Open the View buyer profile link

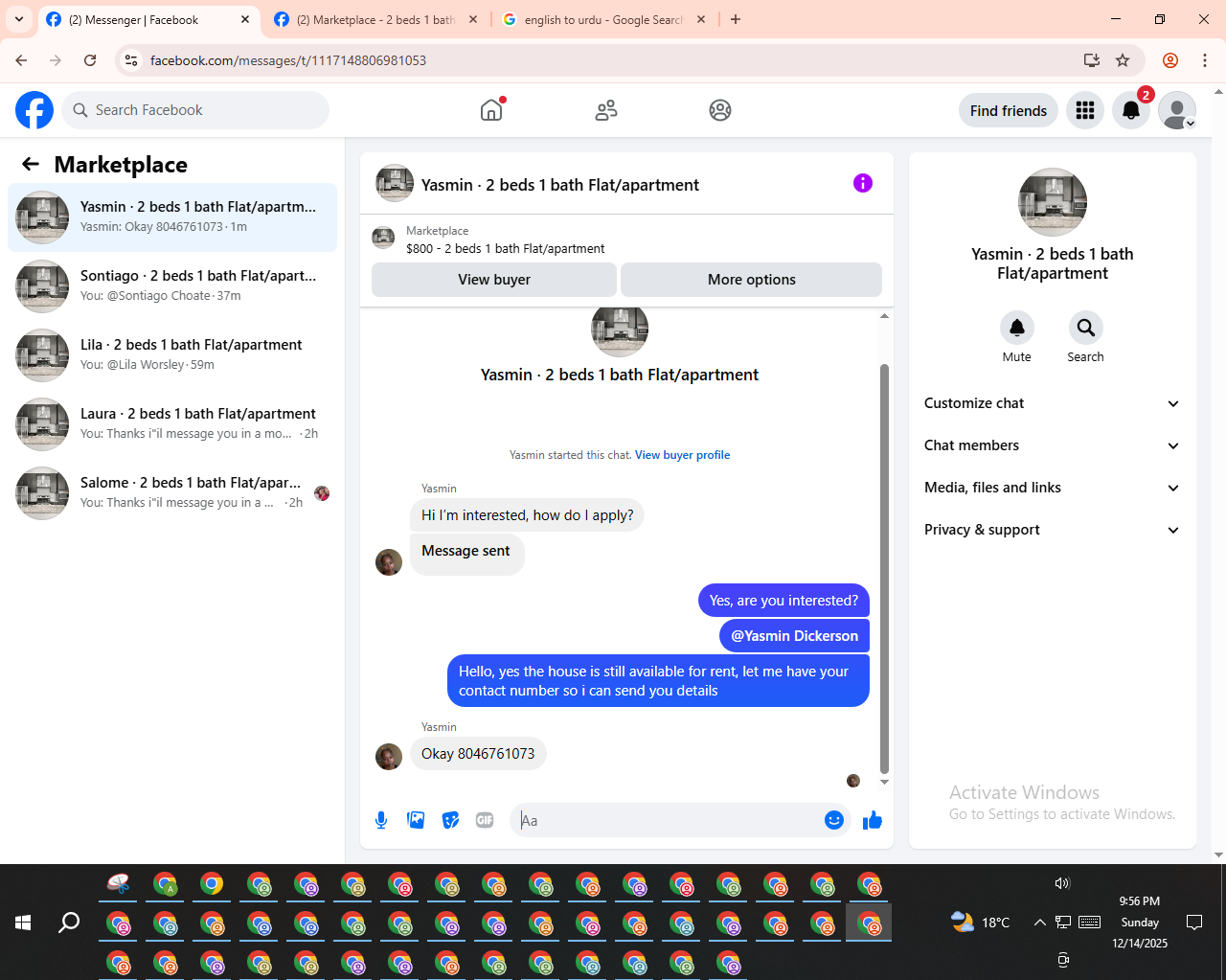[682, 455]
